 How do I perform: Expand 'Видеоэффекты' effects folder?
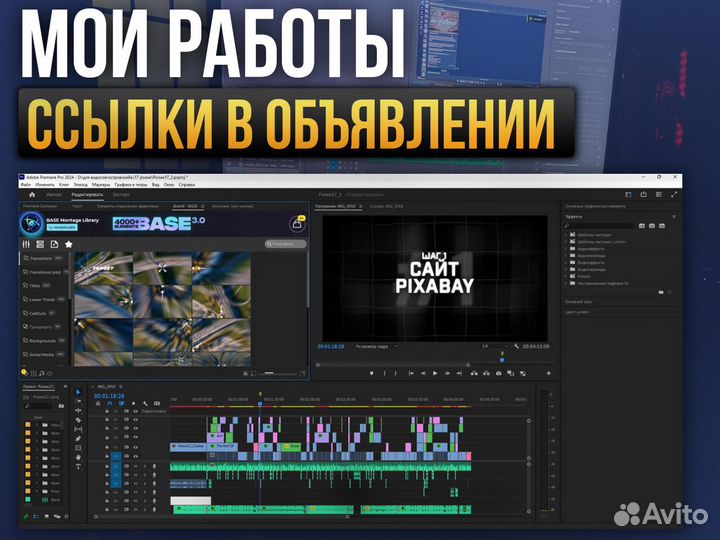(566, 263)
